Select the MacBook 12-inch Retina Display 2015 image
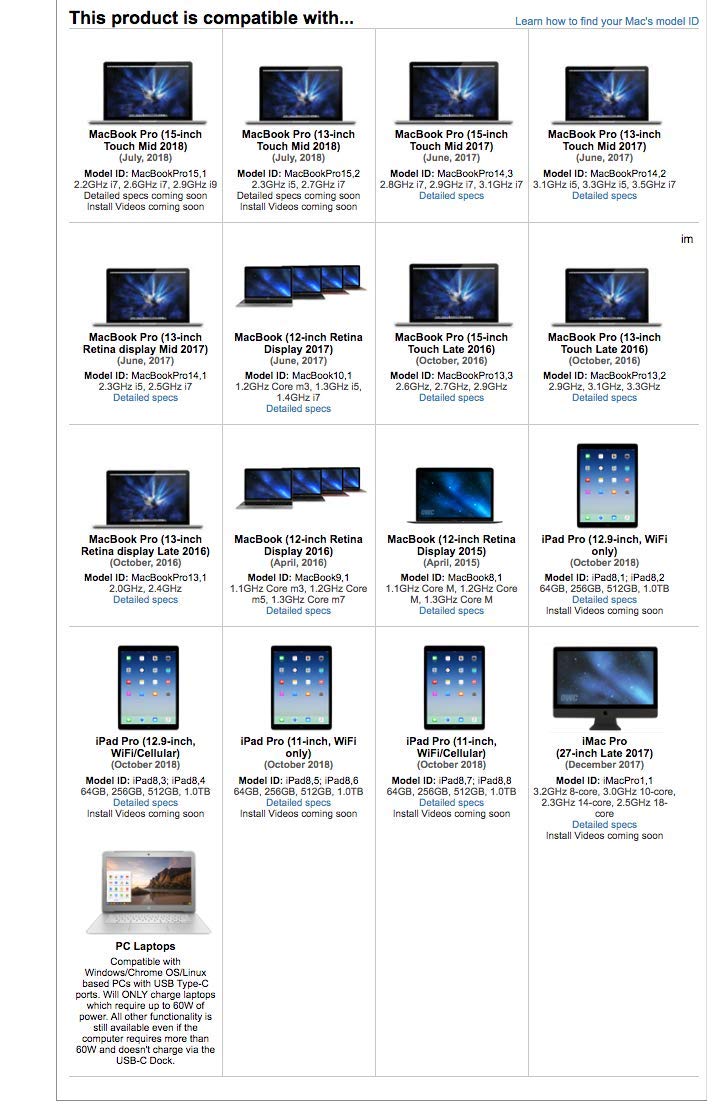Screen dimensions: 722x1113 coord(454,495)
